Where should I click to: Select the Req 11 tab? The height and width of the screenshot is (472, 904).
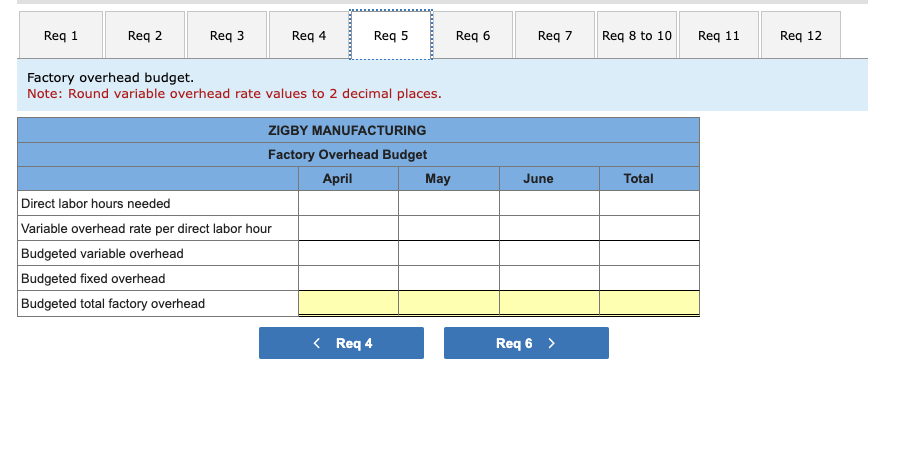click(718, 35)
